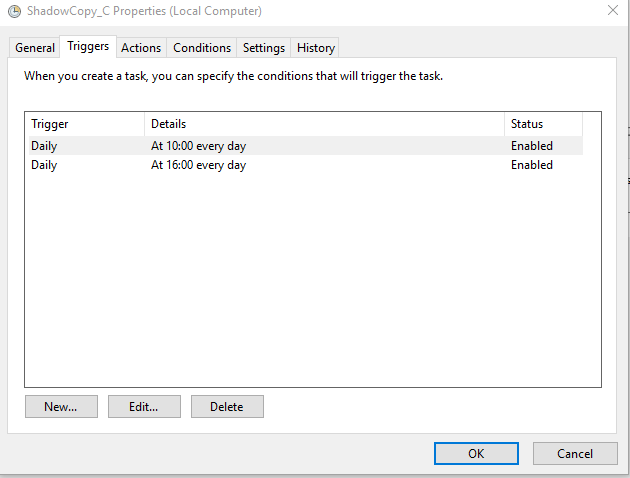
Task: Switch to the General tab
Action: click(x=35, y=48)
